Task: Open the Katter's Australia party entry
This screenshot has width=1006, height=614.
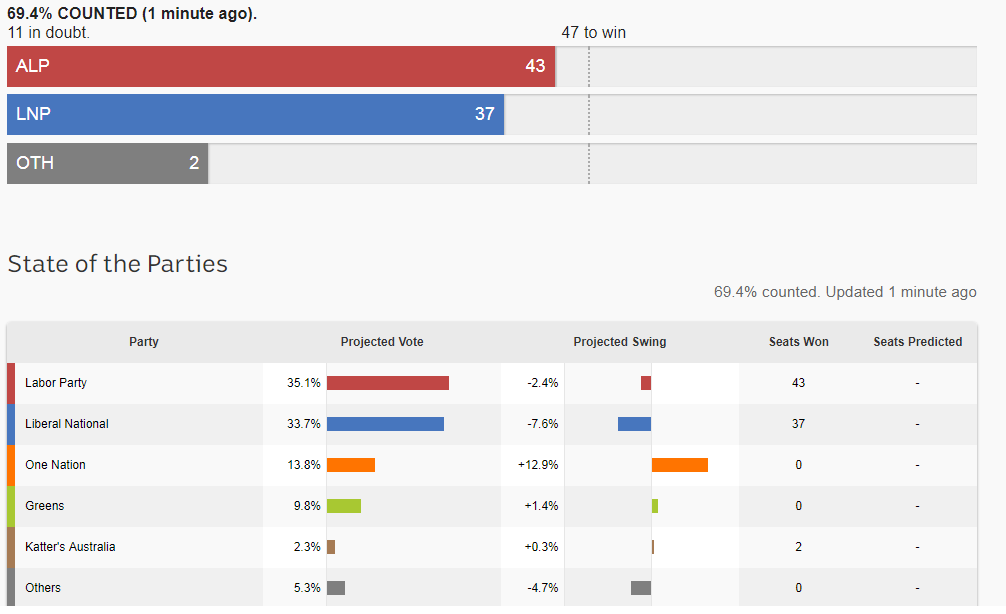Action: (x=70, y=547)
